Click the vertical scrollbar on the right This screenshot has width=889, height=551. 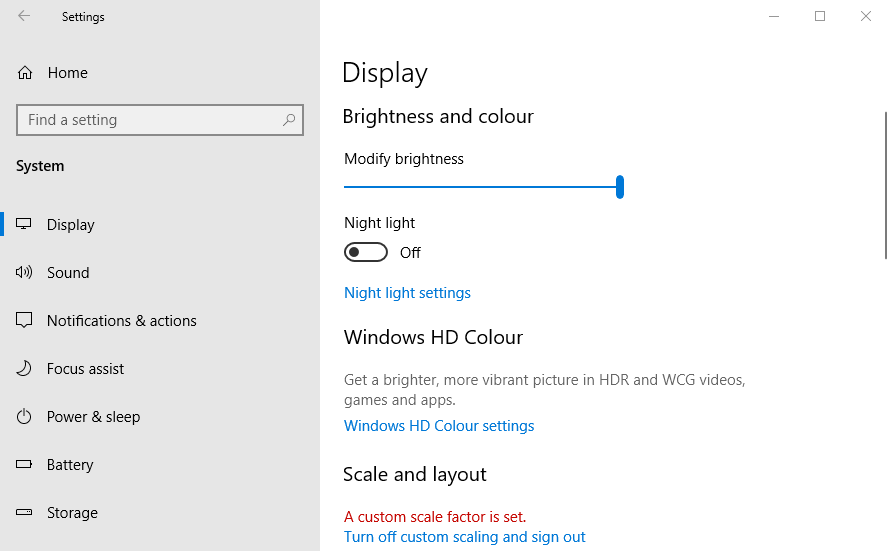pyautogui.click(x=885, y=185)
